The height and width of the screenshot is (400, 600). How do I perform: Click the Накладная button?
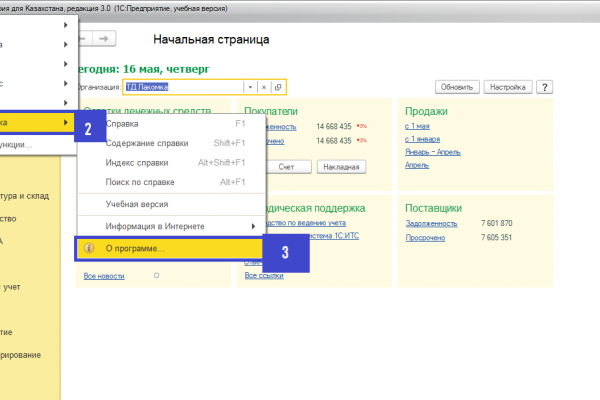click(341, 167)
